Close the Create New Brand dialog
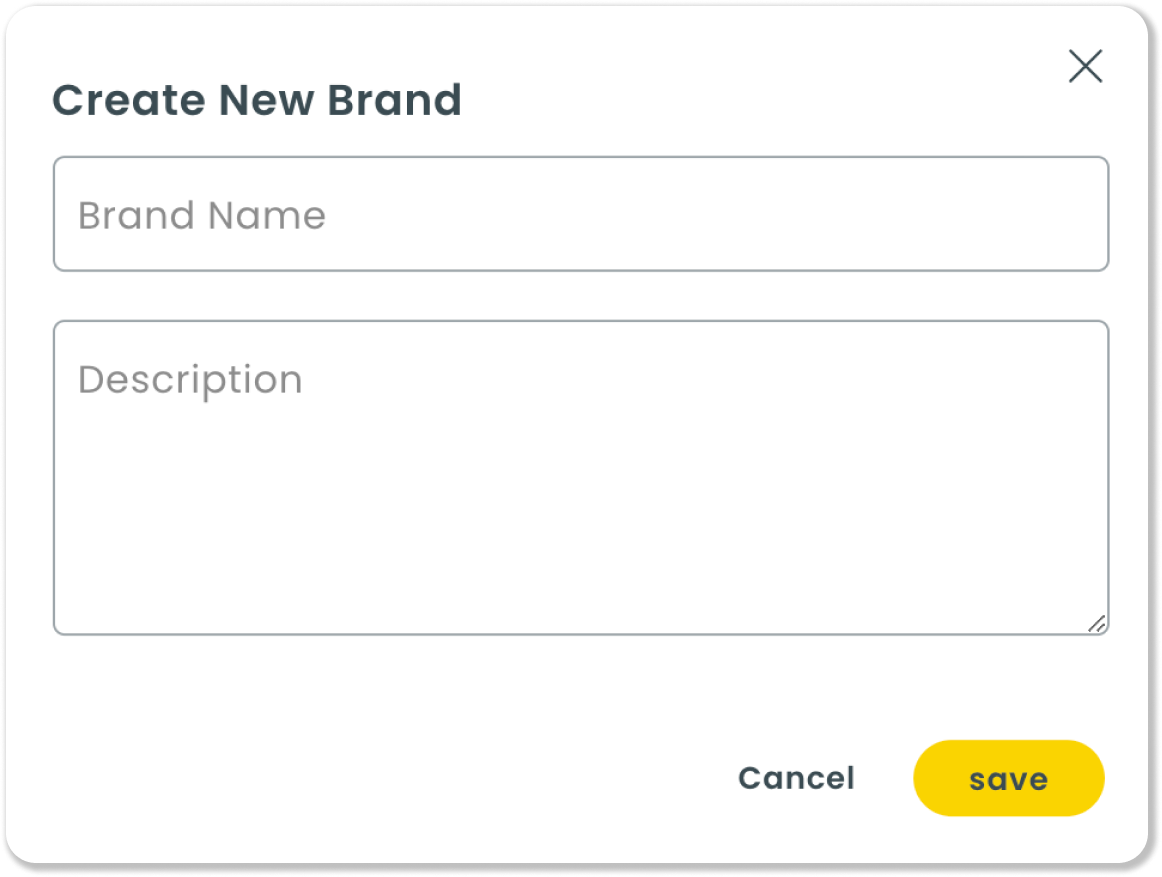 pyautogui.click(x=1085, y=67)
